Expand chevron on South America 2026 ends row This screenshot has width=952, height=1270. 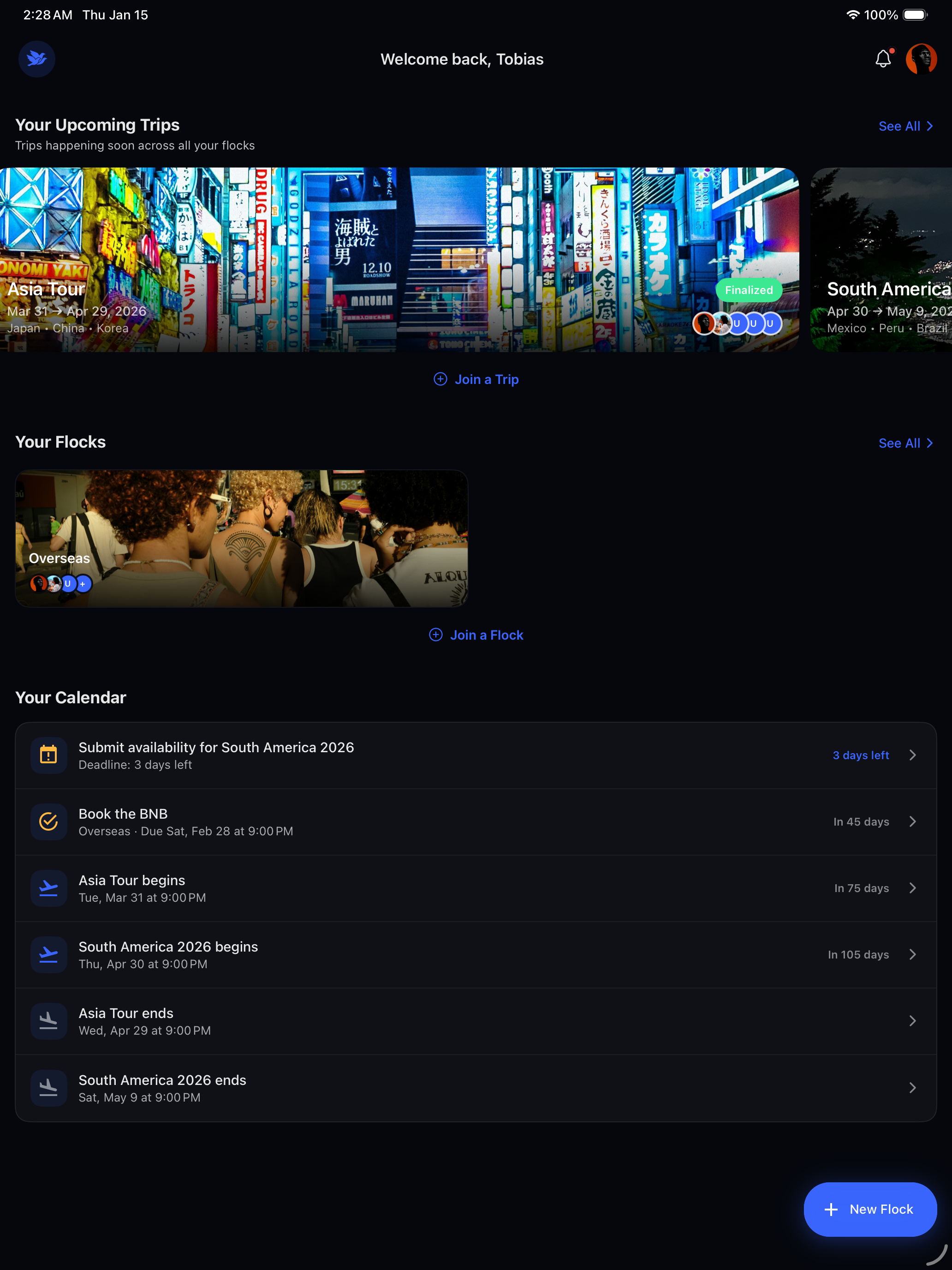pyautogui.click(x=912, y=1087)
